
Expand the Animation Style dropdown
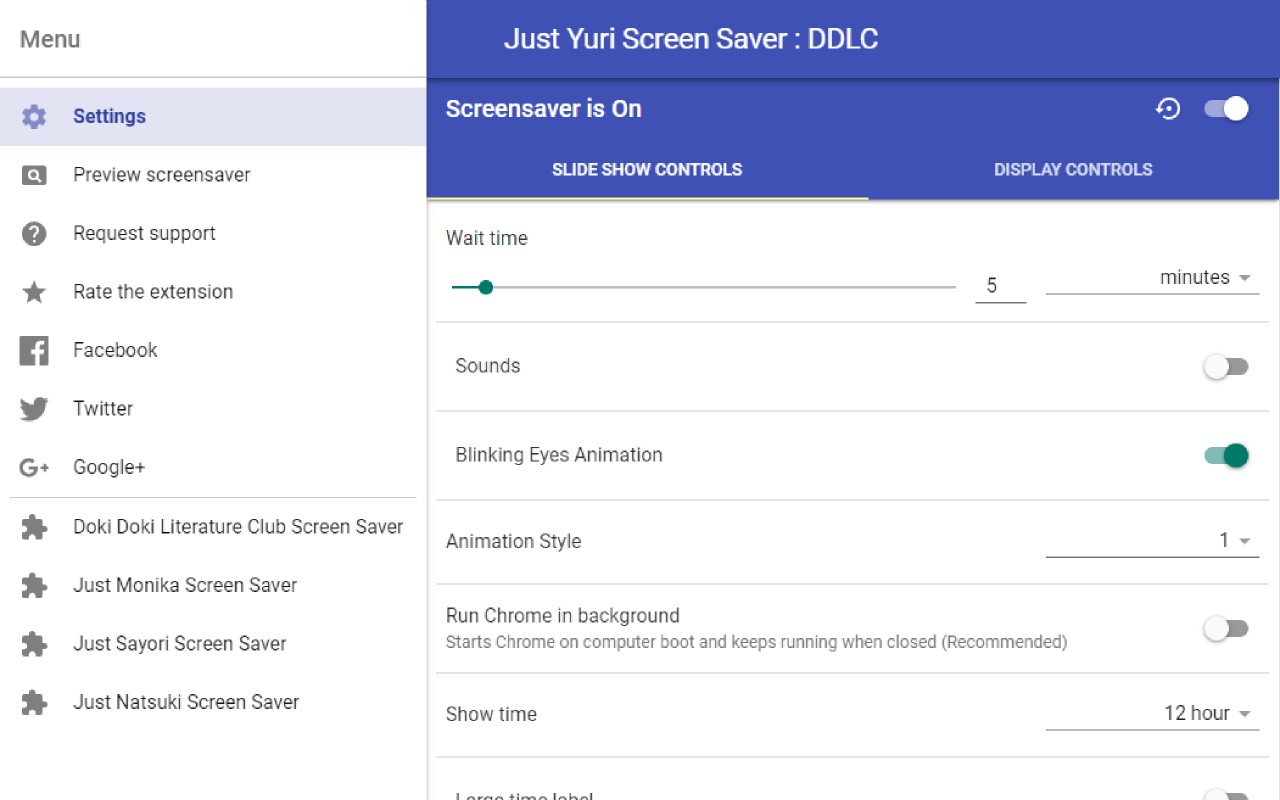1152,541
